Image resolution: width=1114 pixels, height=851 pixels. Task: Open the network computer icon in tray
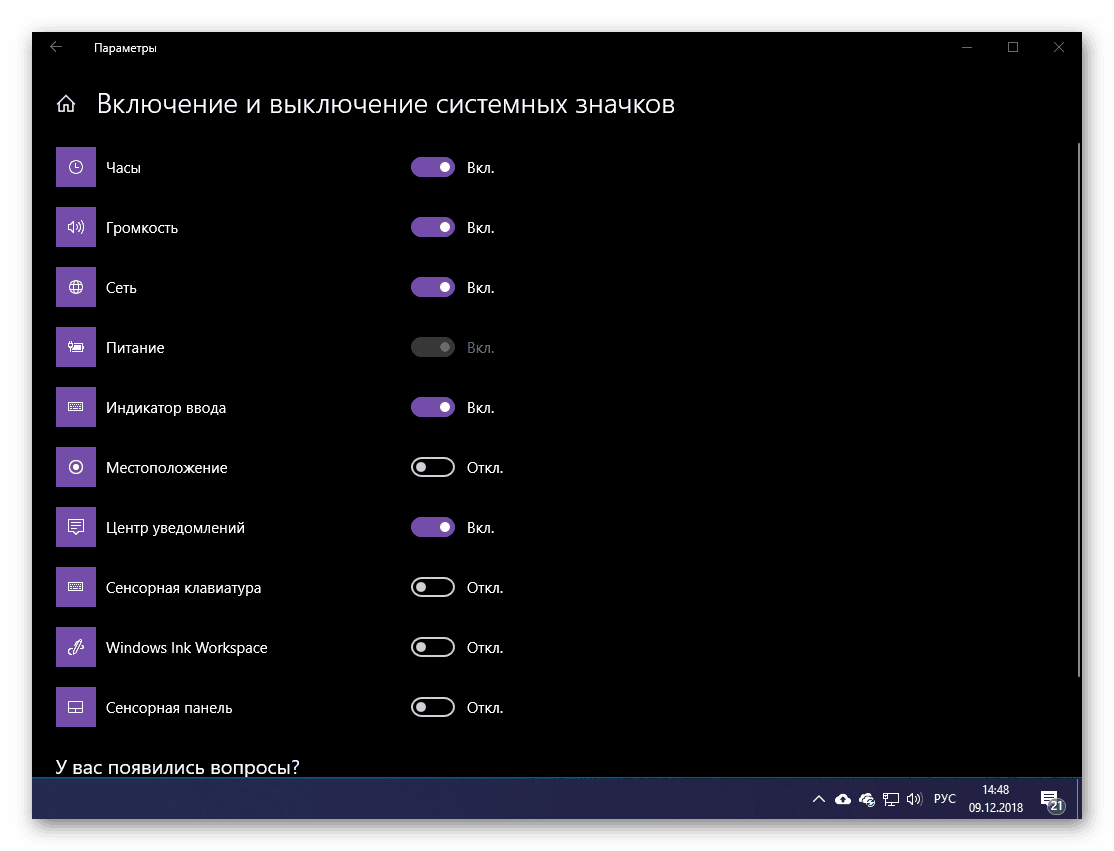click(x=891, y=799)
